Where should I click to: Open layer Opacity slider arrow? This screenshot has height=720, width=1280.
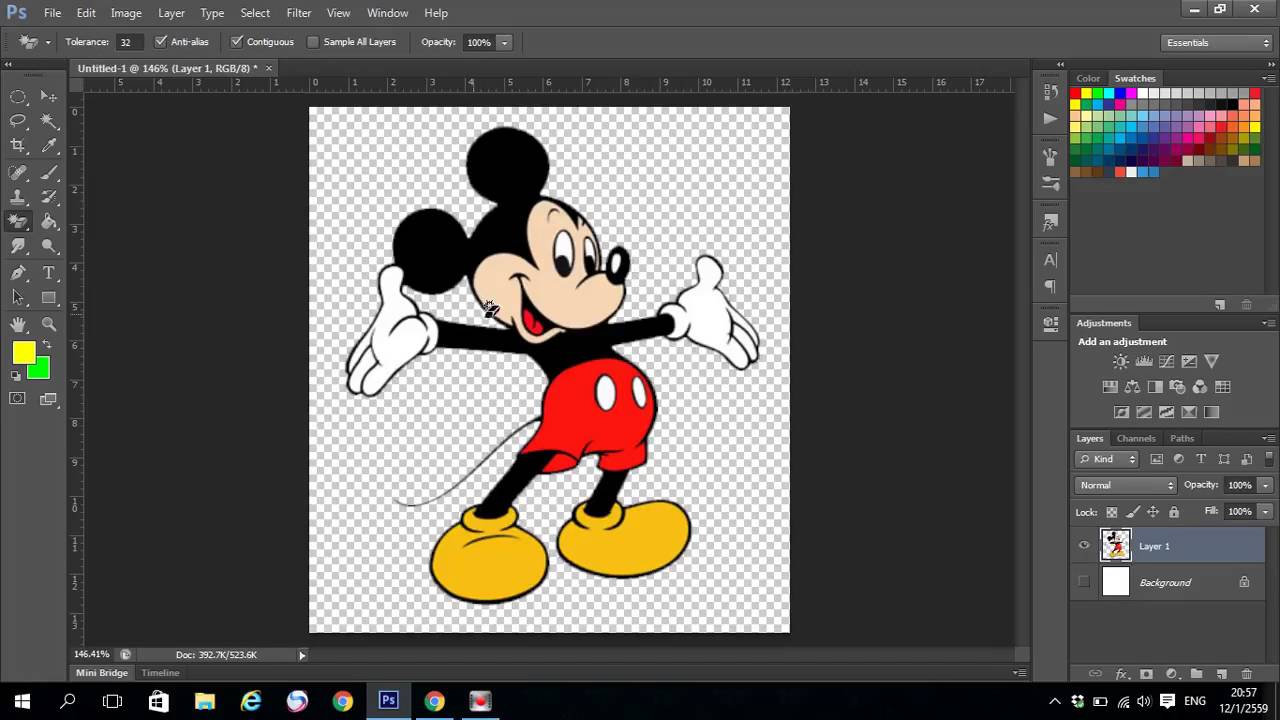[x=1265, y=485]
